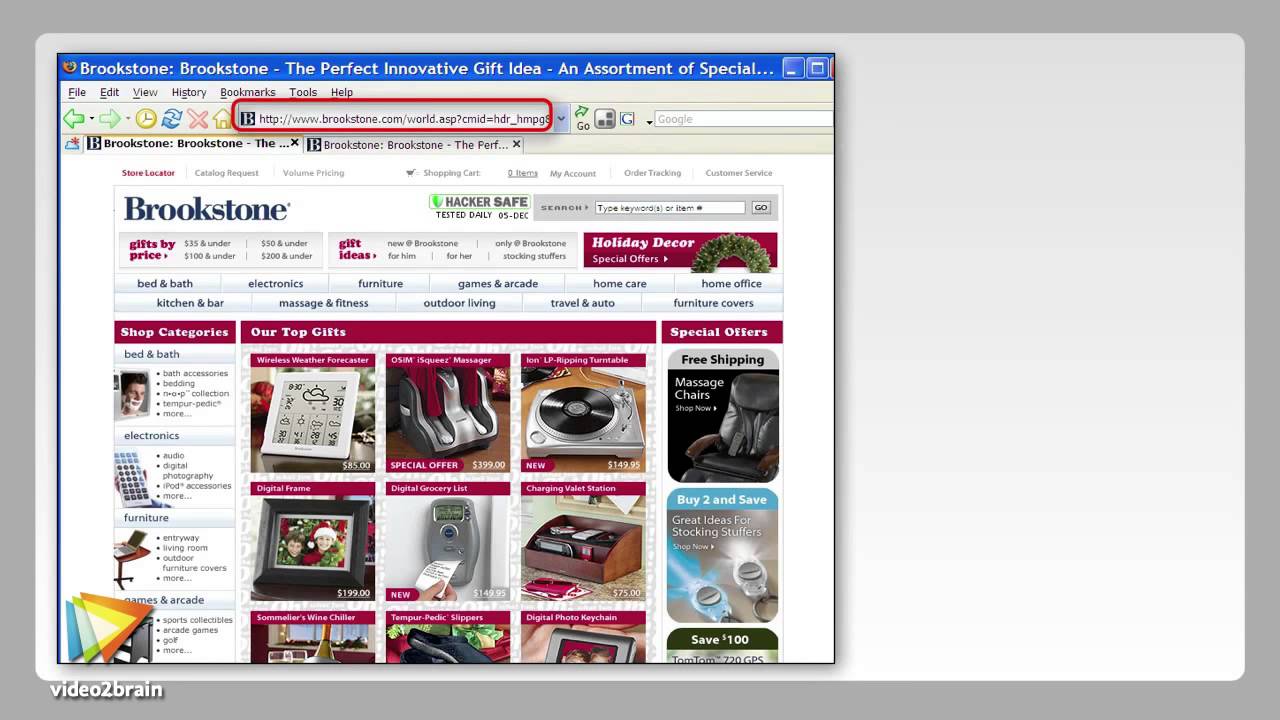Select the massage & fitness navigation category

[x=323, y=303]
